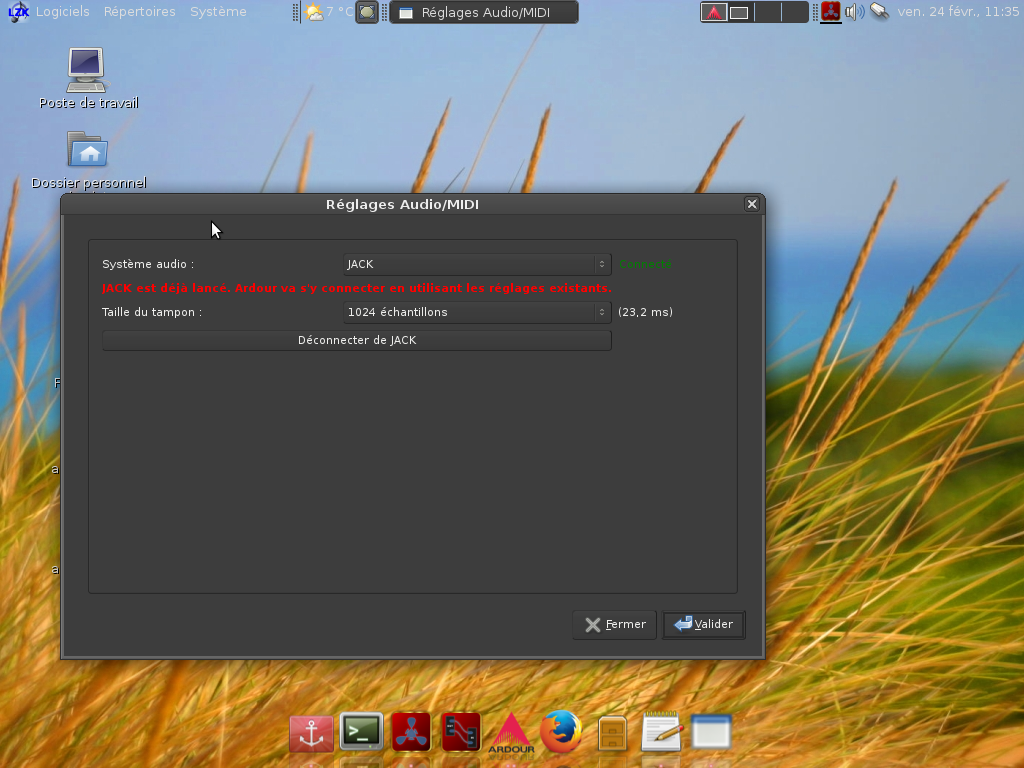Screen dimensions: 1024x768
Task: Click the (23,2 ms) latency text
Action: tap(645, 312)
